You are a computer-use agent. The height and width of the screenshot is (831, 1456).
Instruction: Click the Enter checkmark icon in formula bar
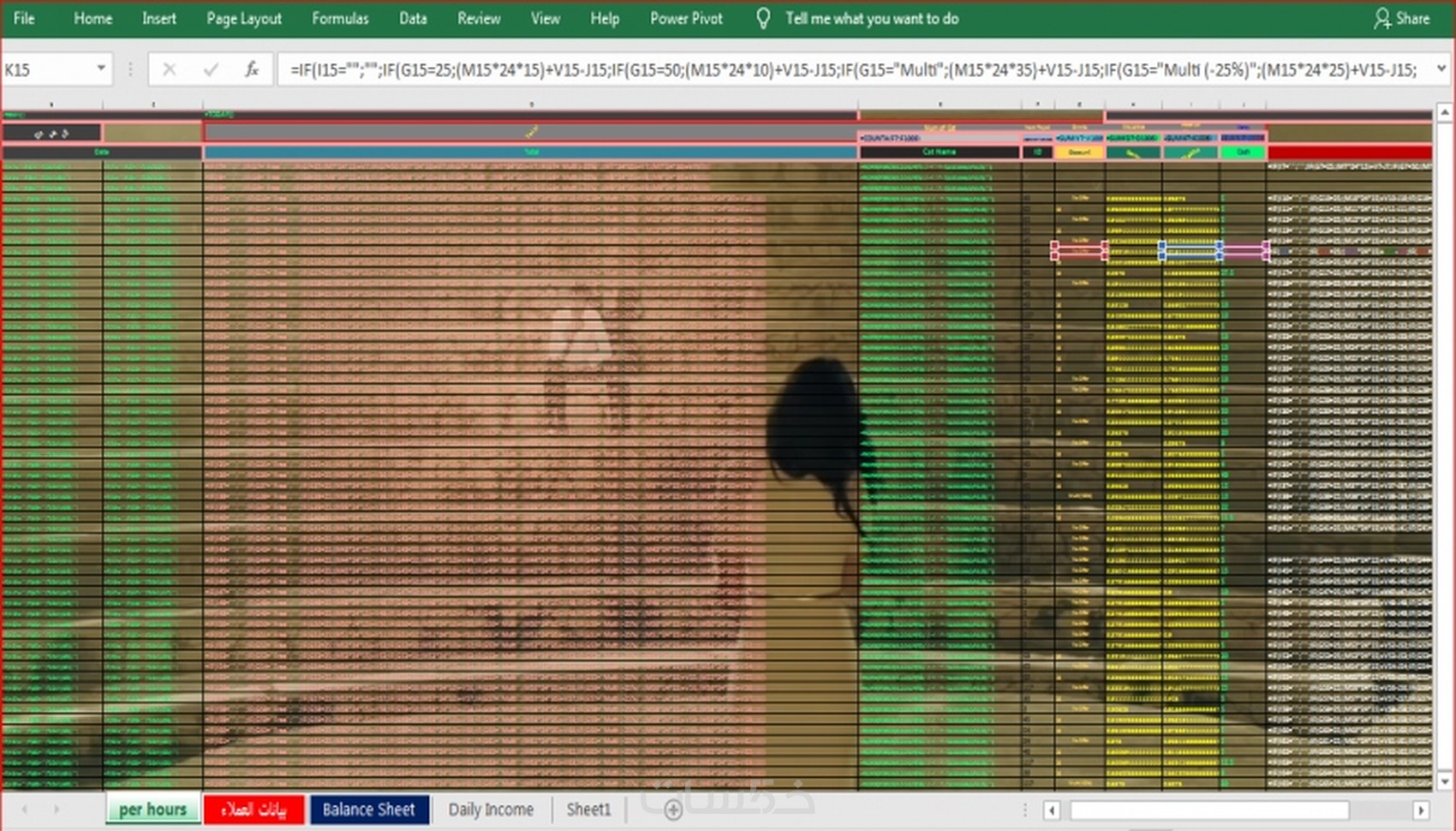coord(211,69)
